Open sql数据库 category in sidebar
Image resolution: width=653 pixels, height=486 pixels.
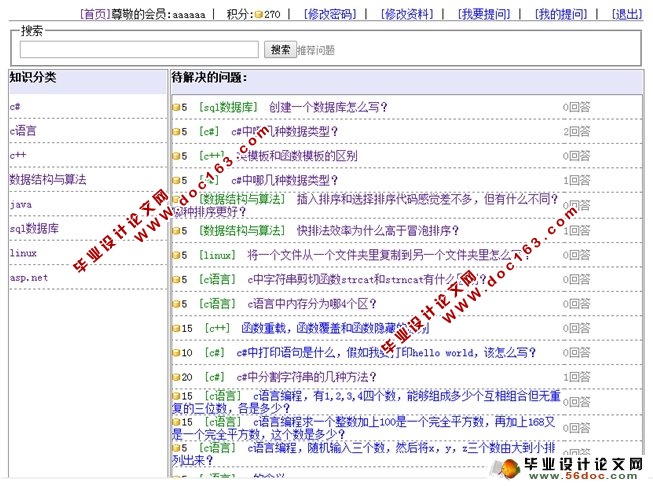34,228
